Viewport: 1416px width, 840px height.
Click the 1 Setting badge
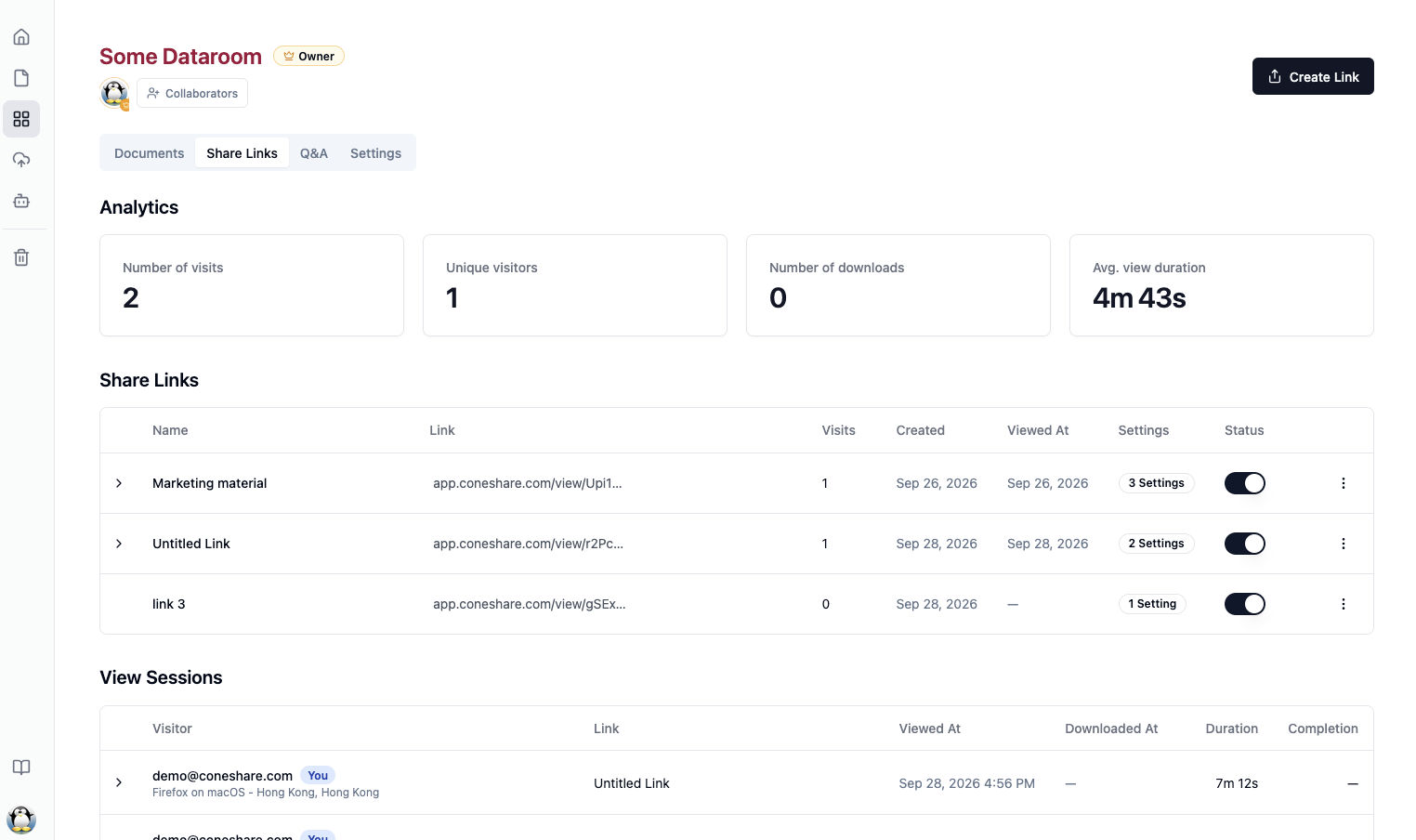(1152, 604)
